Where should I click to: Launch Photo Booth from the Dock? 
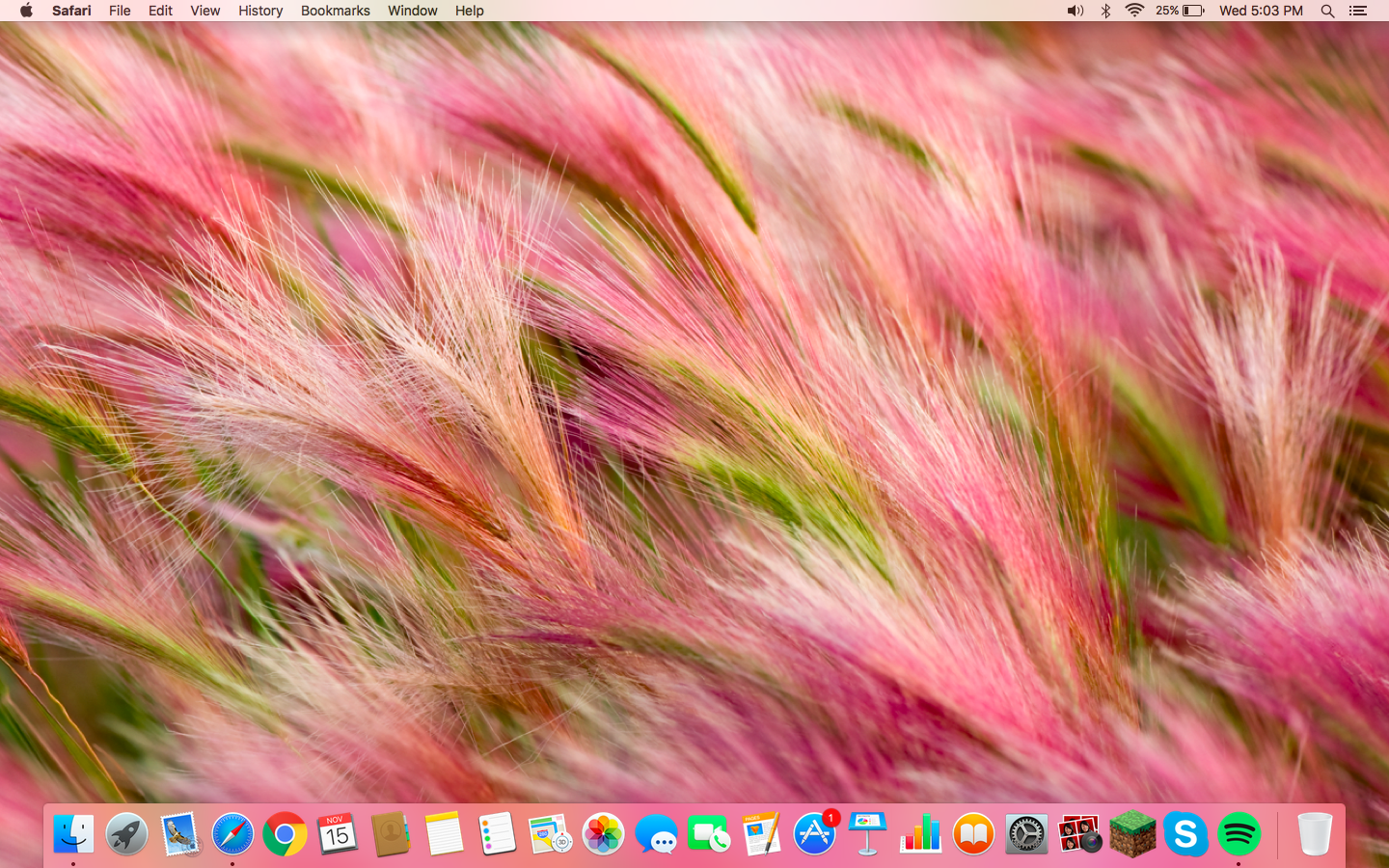click(x=1079, y=834)
